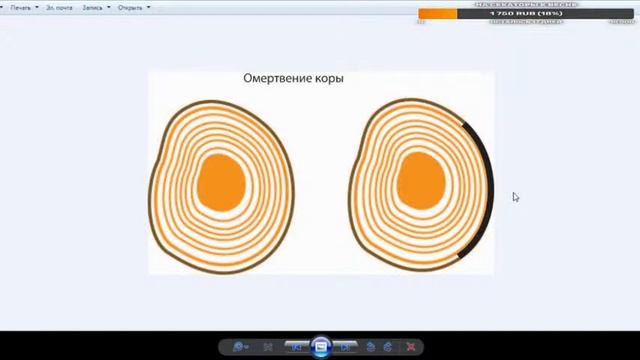Expand the Печать dropdown arrow
Viewport: 640px width, 360px height.
[x=37, y=7]
